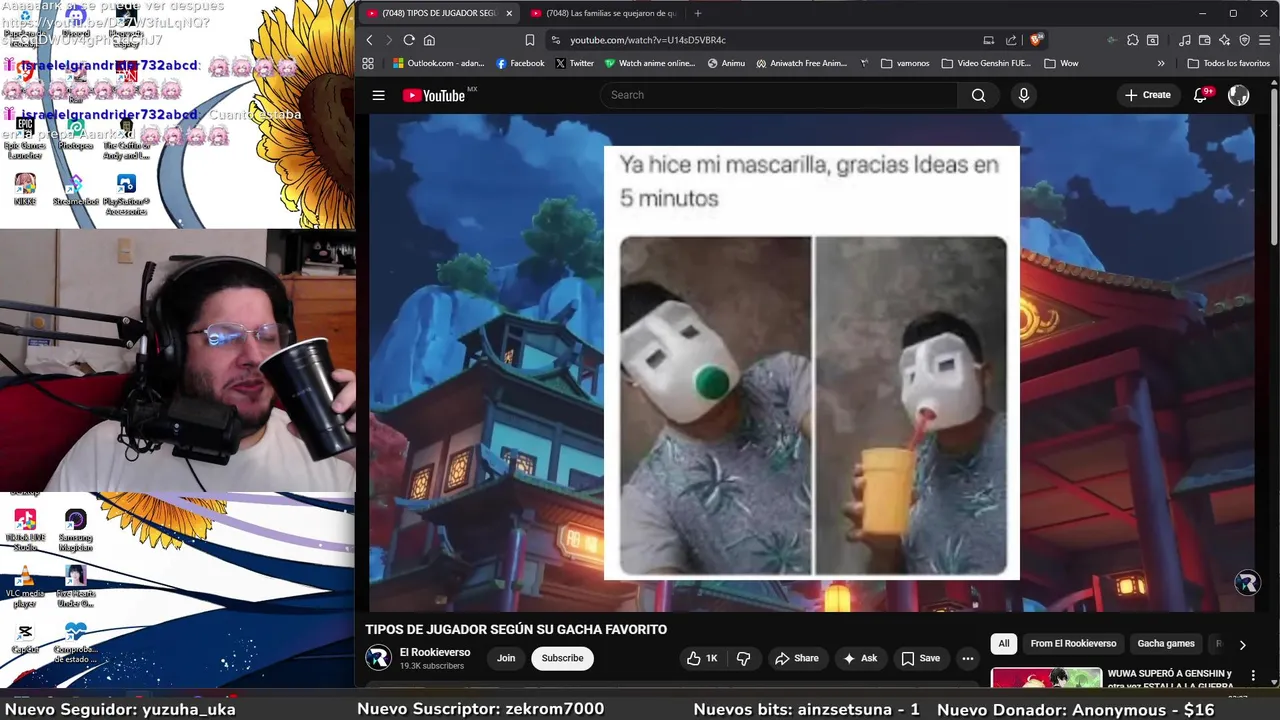Open Wow bookmarks folder
The image size is (1280, 720).
[1061, 63]
